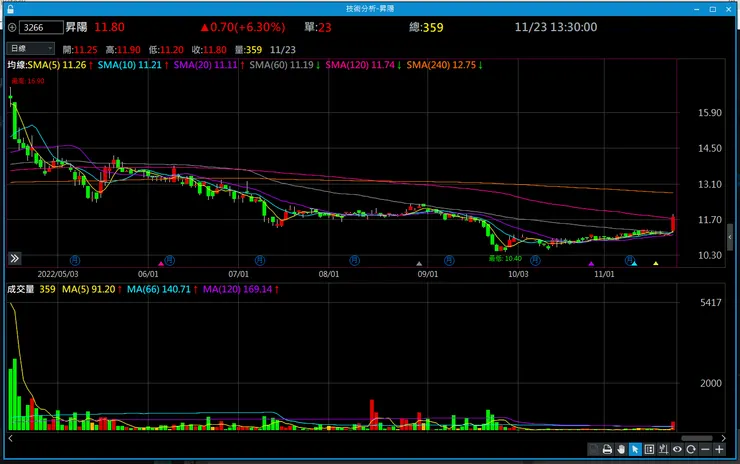The height and width of the screenshot is (464, 740).
Task: Open the data panel layout icon
Action: point(649,449)
